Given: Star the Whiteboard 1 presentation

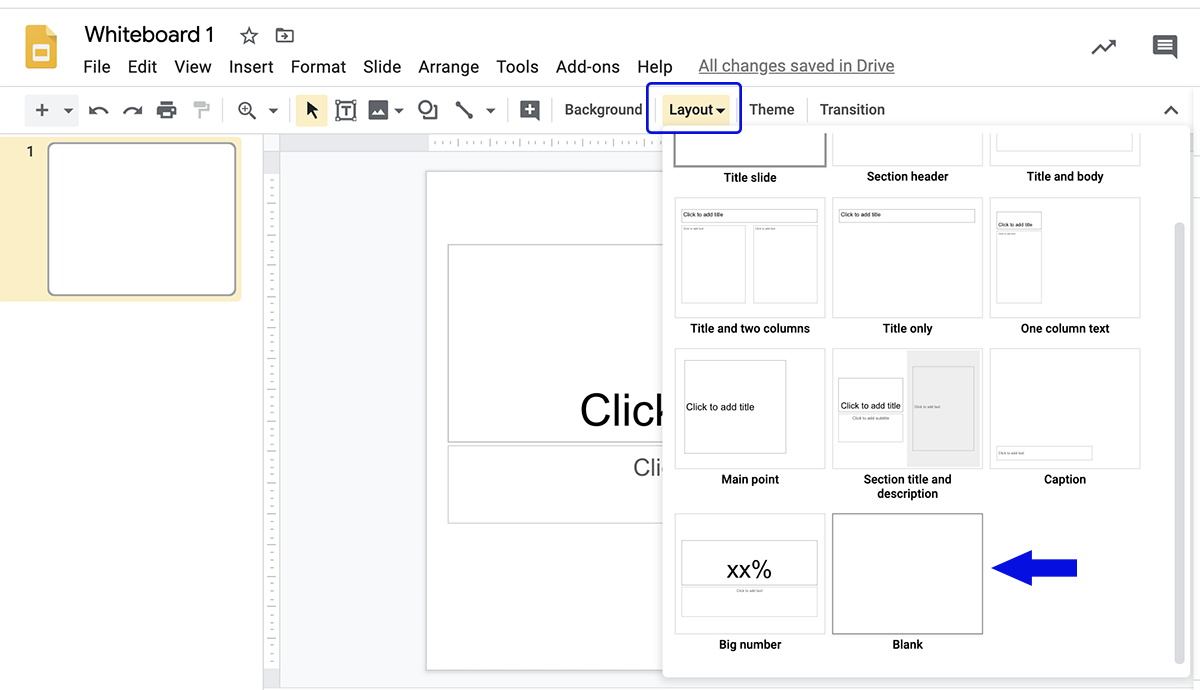Looking at the screenshot, I should (x=248, y=34).
